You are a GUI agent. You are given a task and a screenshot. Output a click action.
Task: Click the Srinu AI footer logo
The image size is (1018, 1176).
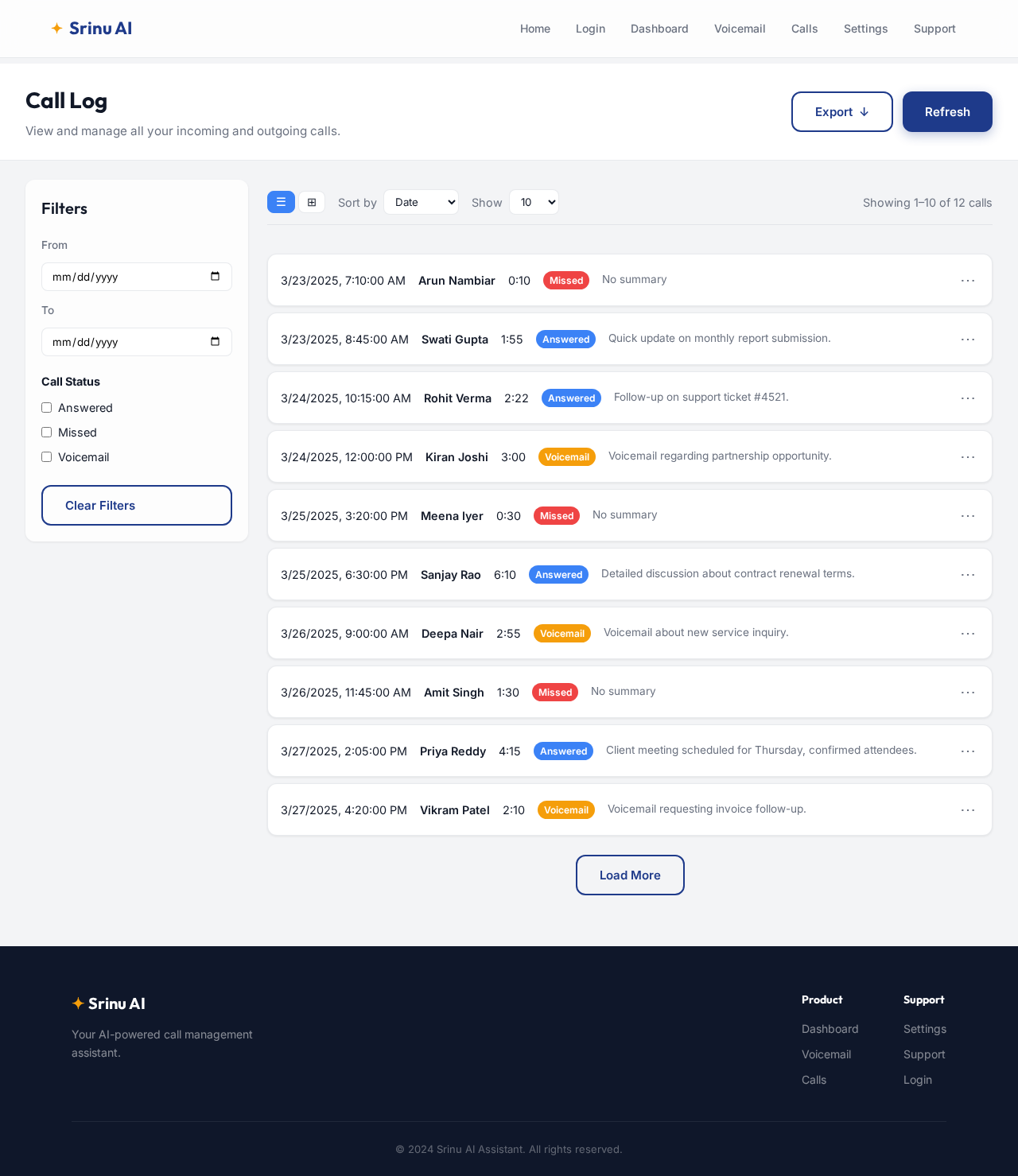(x=109, y=1003)
